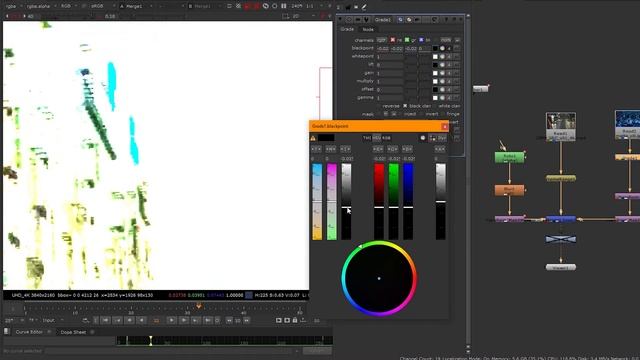Click the first blackpoint value field
The image size is (640, 360).
coord(383,49)
